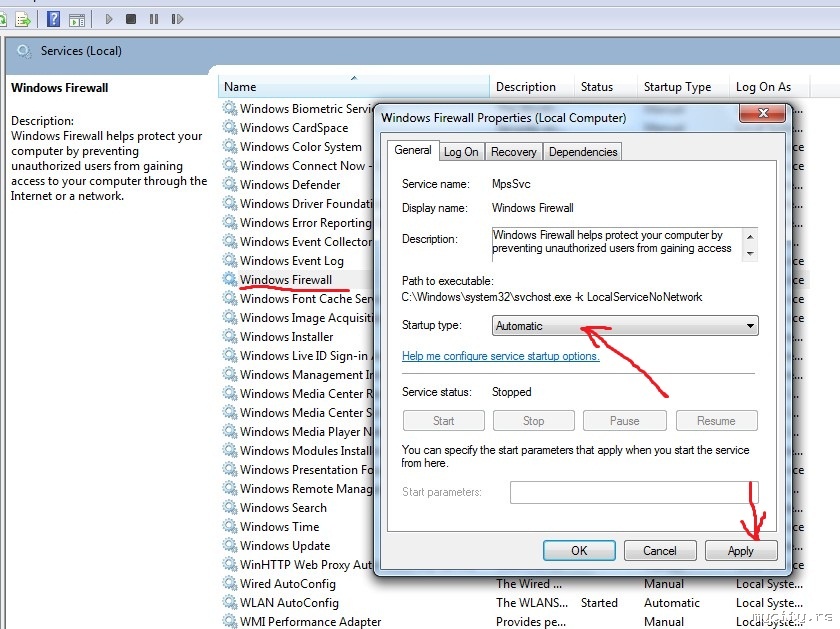Sort by the Description column header
840x629 pixels.
click(532, 87)
